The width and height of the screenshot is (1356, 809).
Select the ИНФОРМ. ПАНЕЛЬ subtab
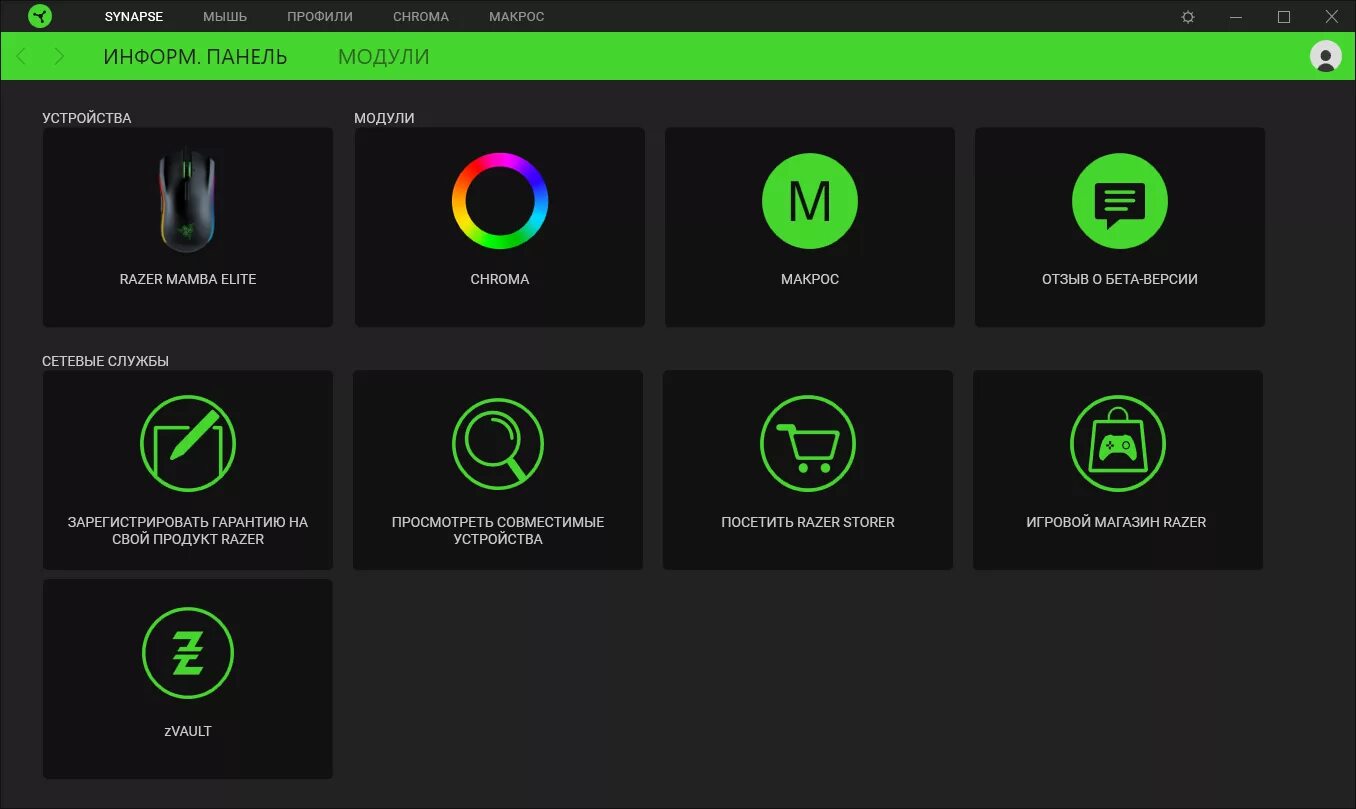pyautogui.click(x=195, y=57)
